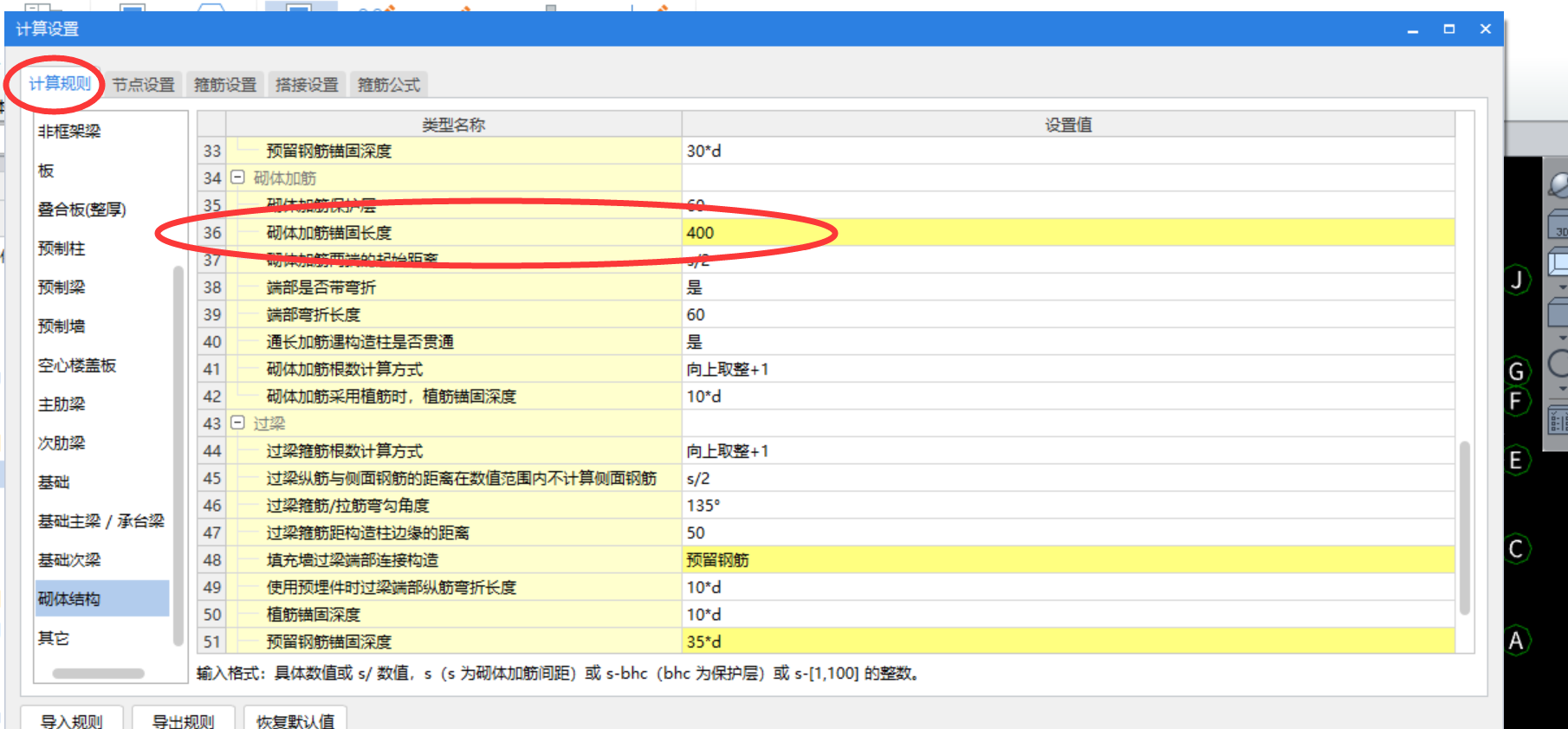Click the 50 value in row 47
The image size is (1568, 729).
(1068, 532)
